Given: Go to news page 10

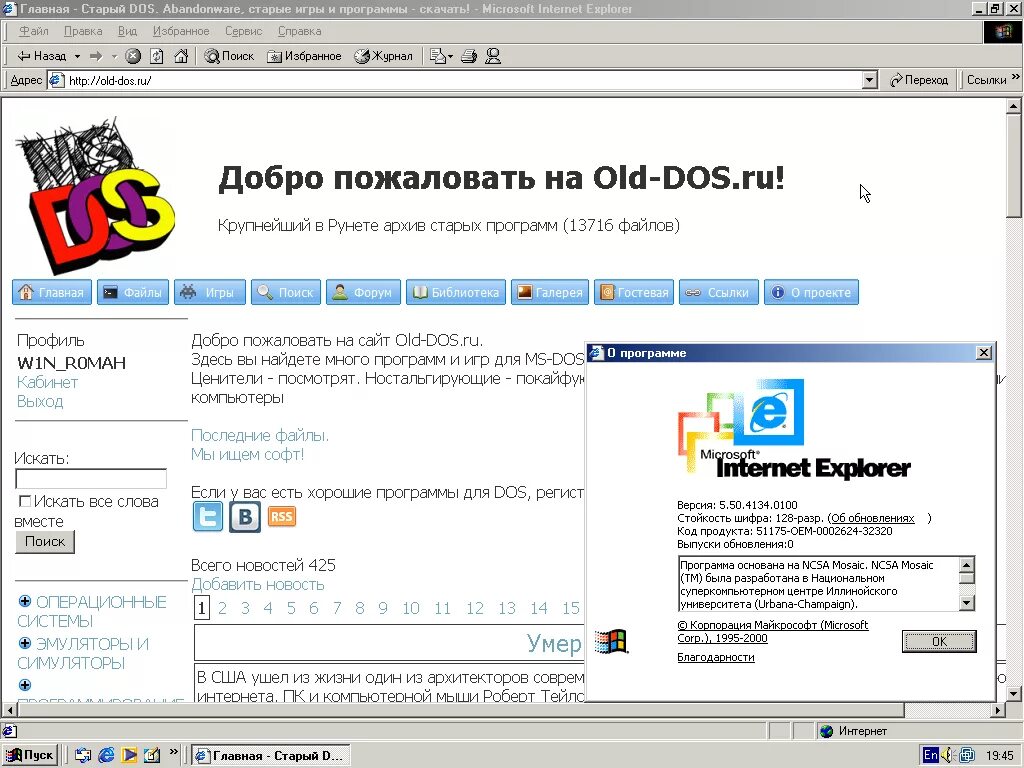Looking at the screenshot, I should click(411, 609).
